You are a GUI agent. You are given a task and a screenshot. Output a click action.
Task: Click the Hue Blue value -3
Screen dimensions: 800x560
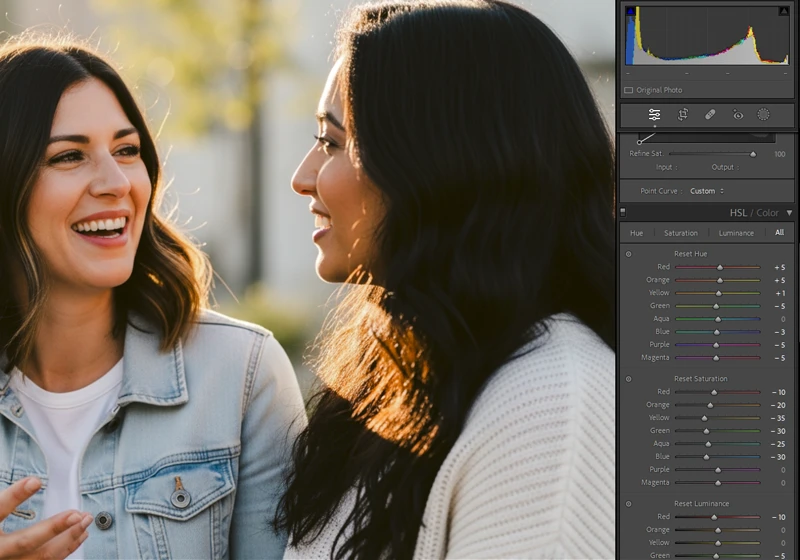pos(780,332)
